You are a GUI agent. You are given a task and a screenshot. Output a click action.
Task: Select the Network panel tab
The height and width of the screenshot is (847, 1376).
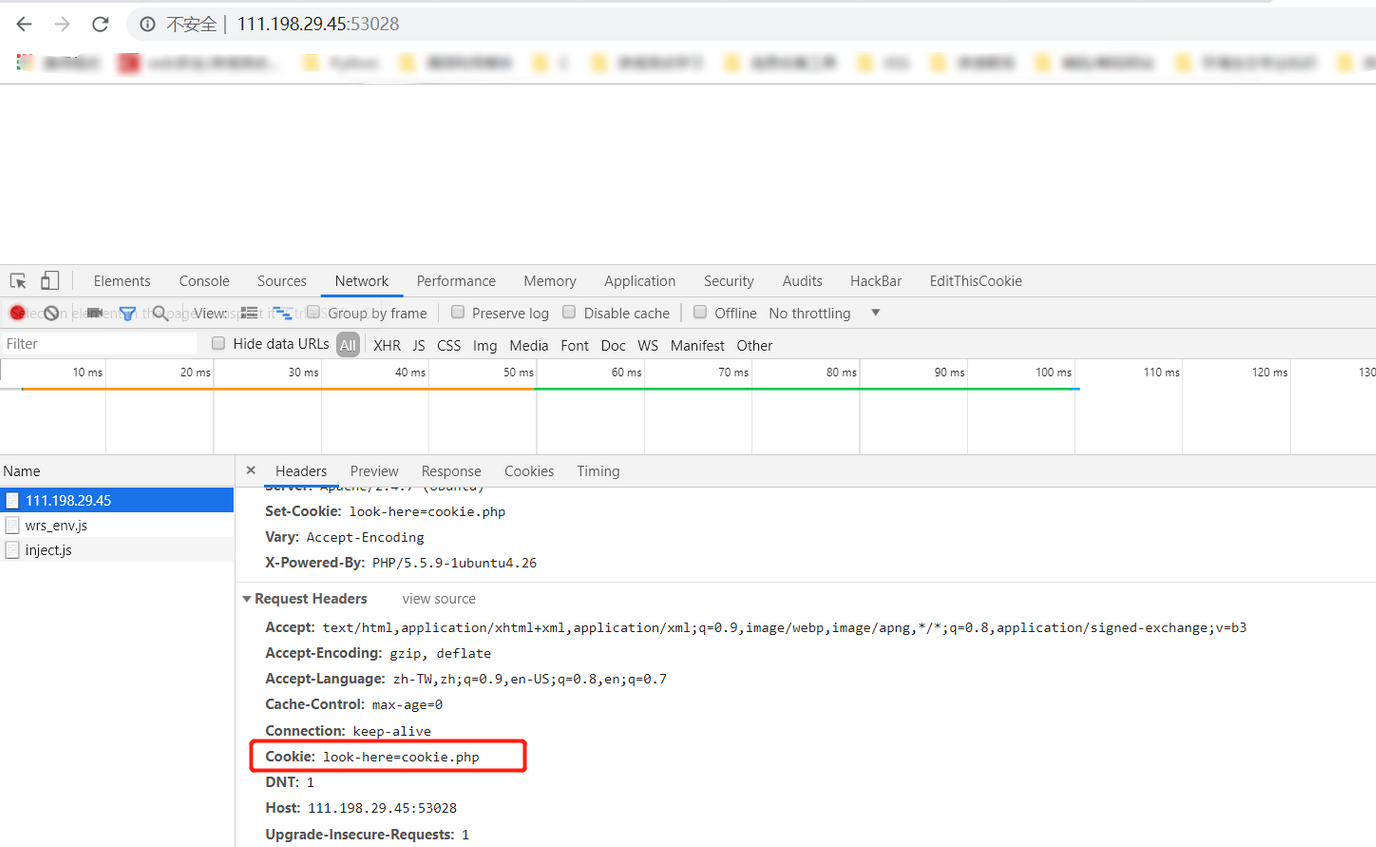pyautogui.click(x=362, y=281)
